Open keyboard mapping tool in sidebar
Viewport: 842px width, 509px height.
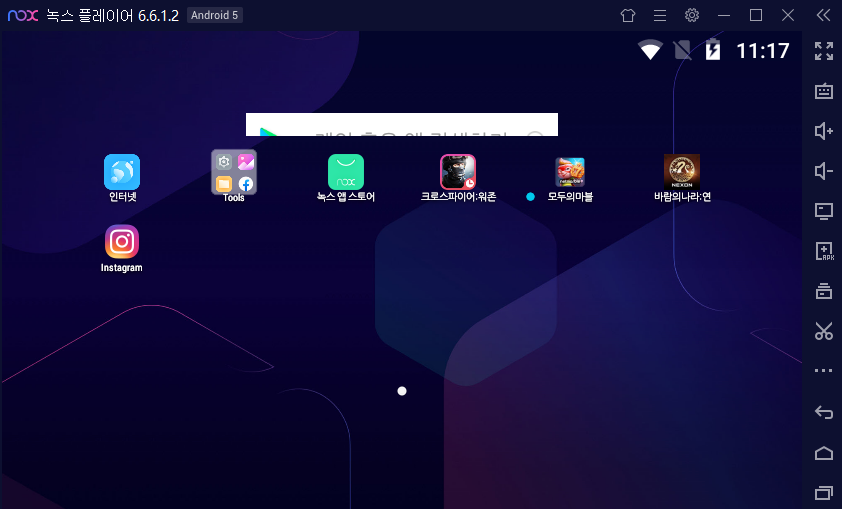[x=824, y=91]
